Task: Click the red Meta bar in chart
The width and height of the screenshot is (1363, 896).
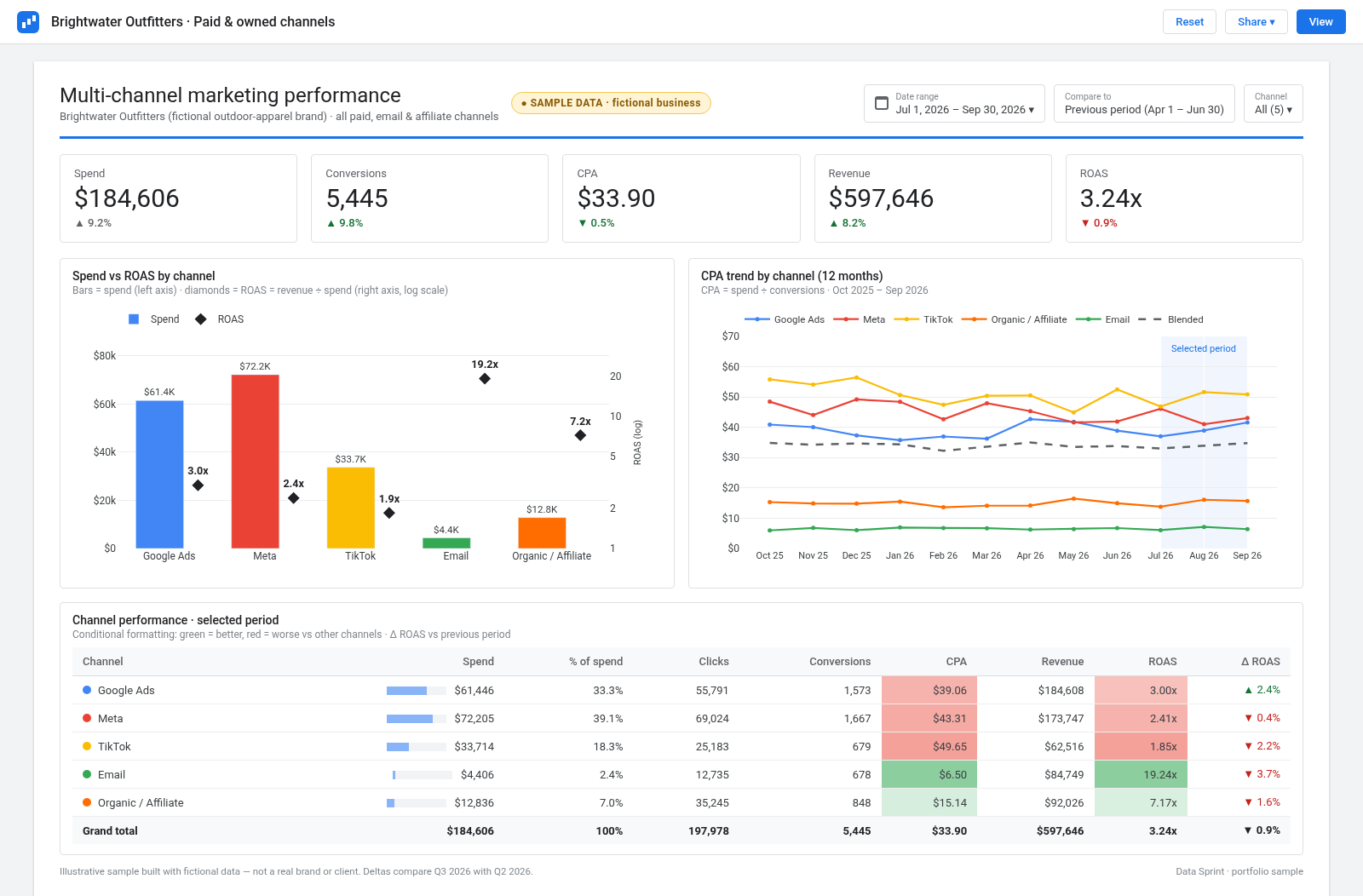Action: click(x=256, y=462)
